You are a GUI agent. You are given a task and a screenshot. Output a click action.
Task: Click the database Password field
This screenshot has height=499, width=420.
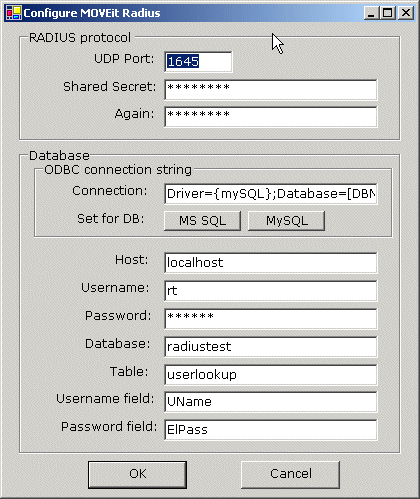[x=271, y=319]
